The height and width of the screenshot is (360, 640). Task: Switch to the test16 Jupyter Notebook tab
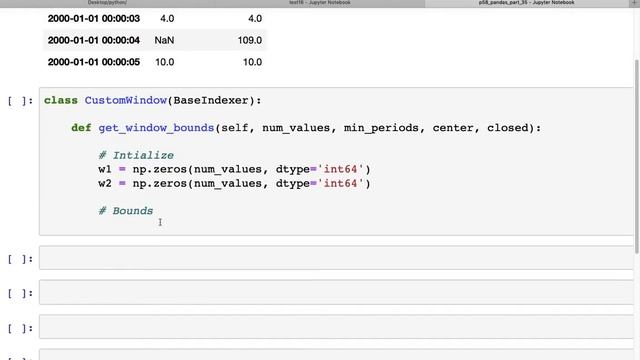(x=320, y=2)
